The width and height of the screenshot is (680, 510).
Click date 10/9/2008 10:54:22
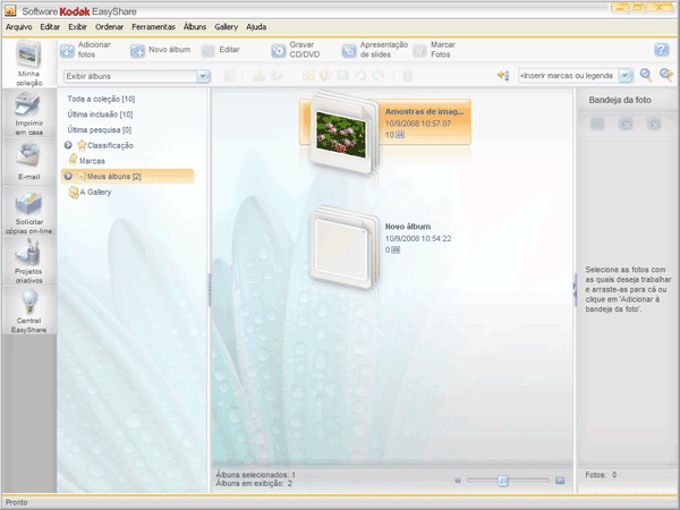(x=418, y=239)
